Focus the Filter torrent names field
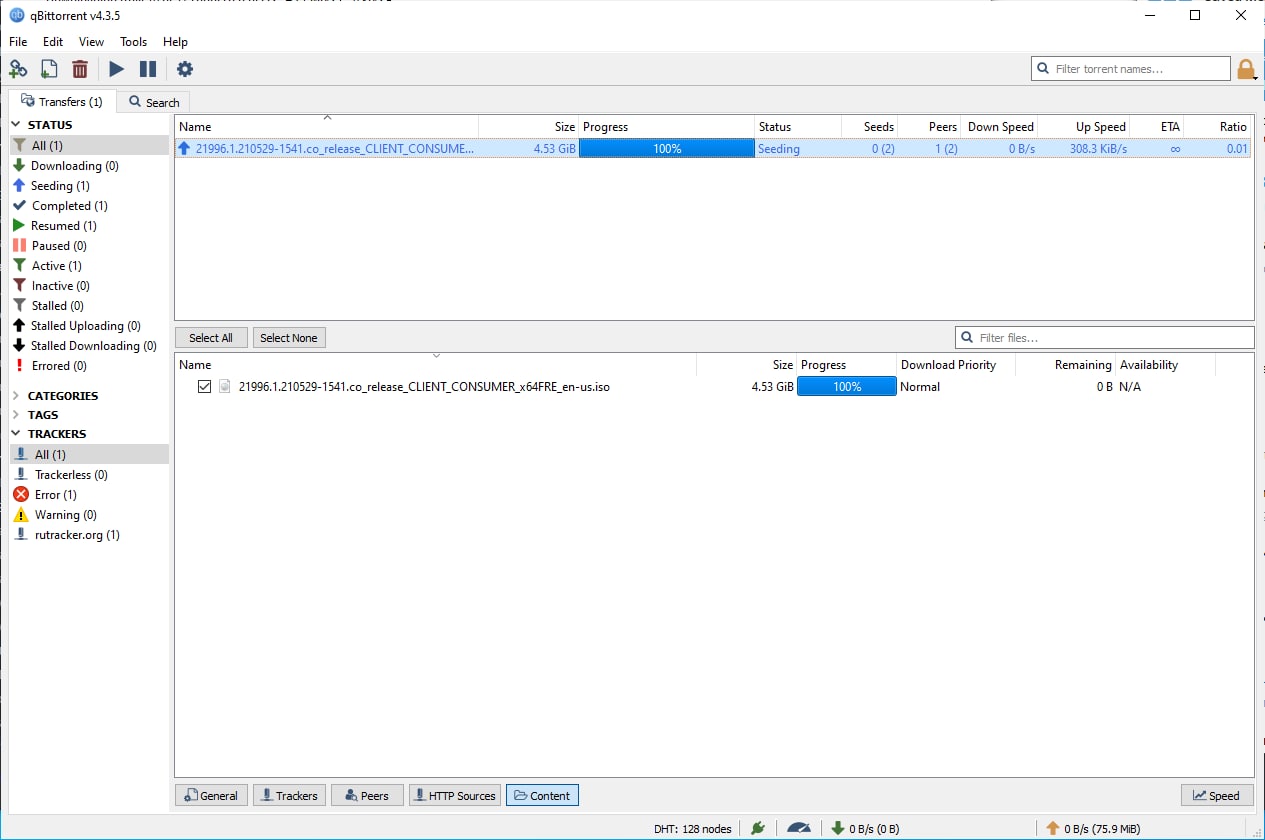Screen dimensions: 1265x840 (1131, 69)
